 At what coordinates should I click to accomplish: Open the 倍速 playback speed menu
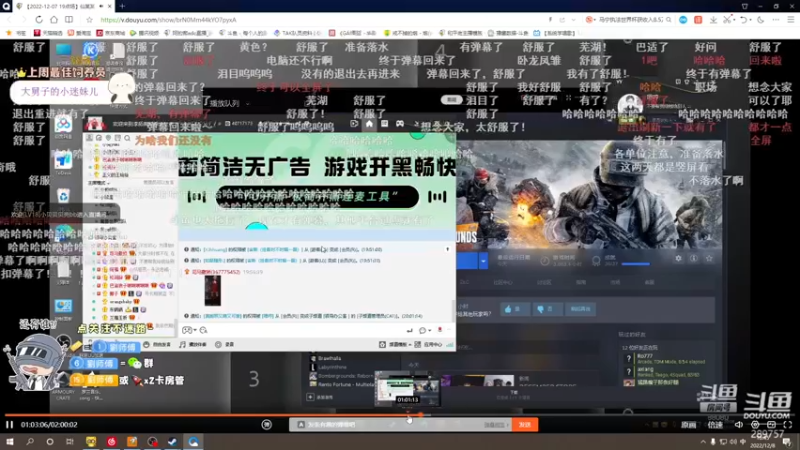pos(715,424)
